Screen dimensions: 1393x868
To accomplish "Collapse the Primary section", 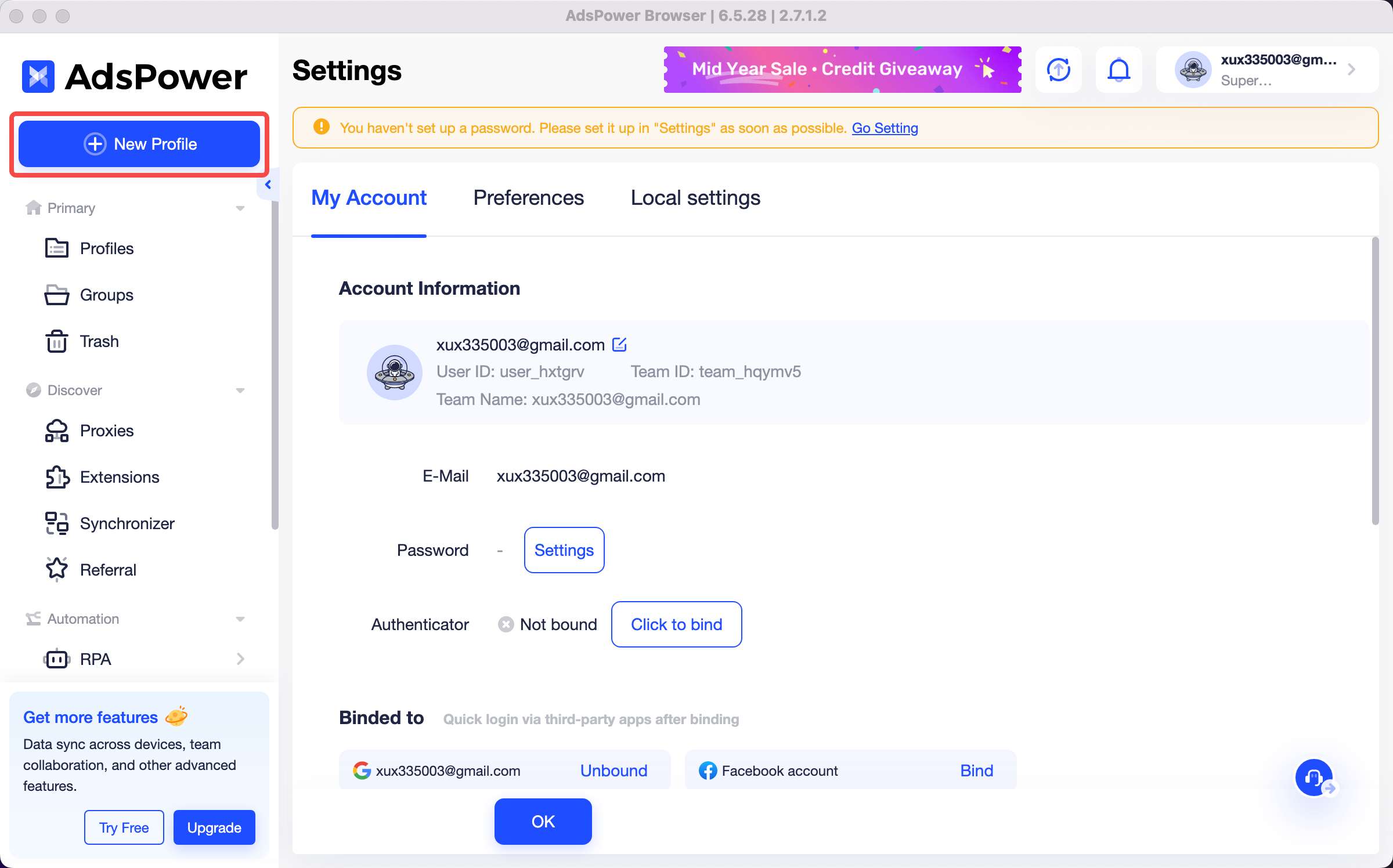I will coord(240,208).
